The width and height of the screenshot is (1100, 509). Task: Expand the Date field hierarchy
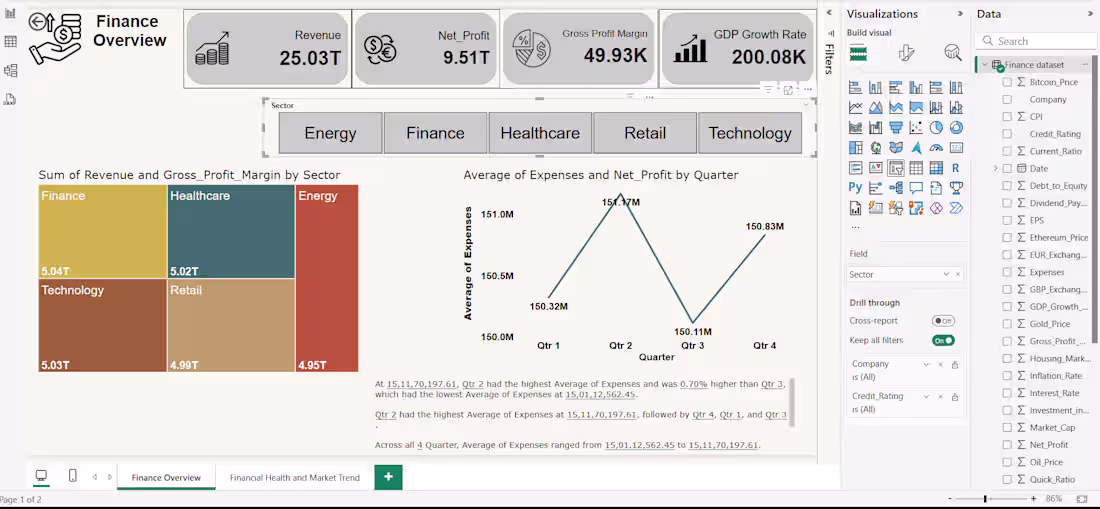tap(995, 168)
